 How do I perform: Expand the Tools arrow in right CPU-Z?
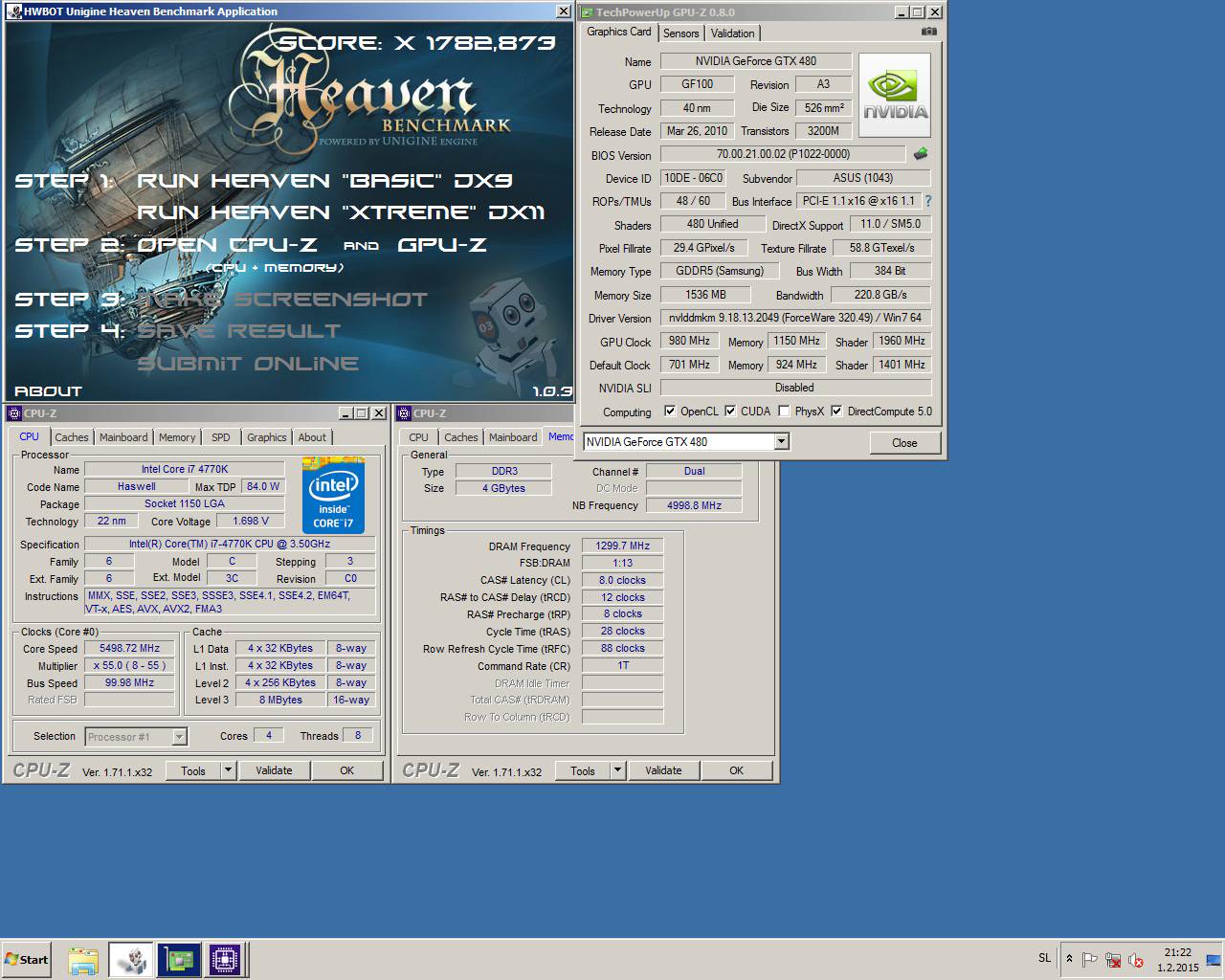[617, 769]
